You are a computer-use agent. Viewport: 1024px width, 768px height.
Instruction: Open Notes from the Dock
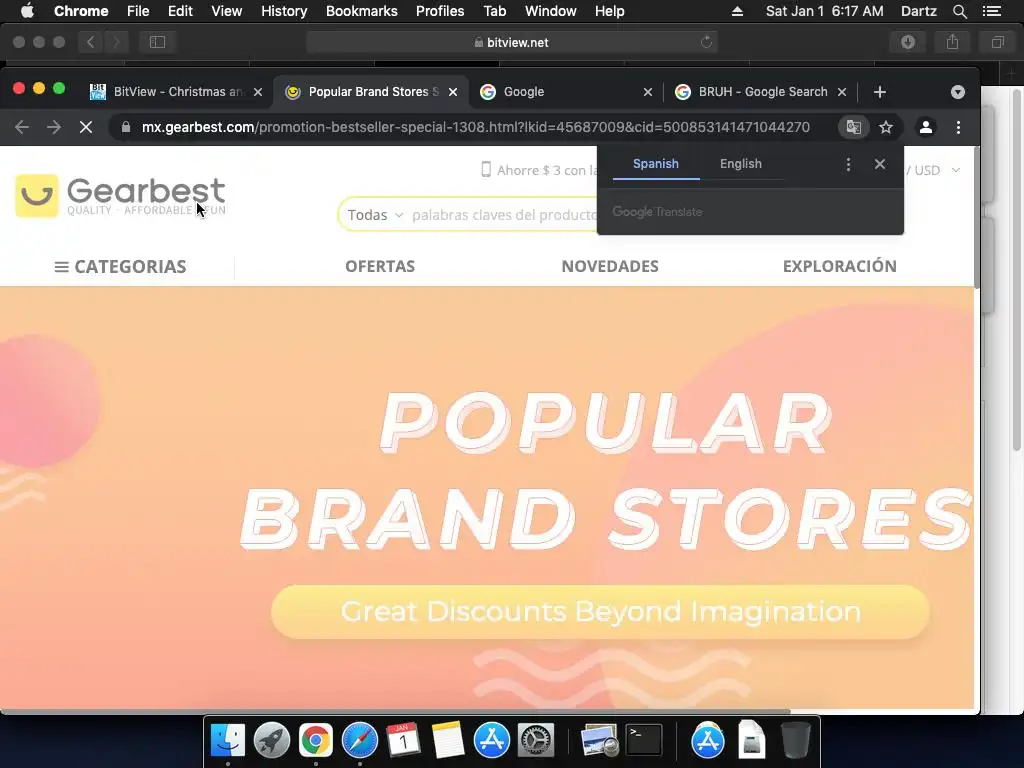(x=447, y=741)
